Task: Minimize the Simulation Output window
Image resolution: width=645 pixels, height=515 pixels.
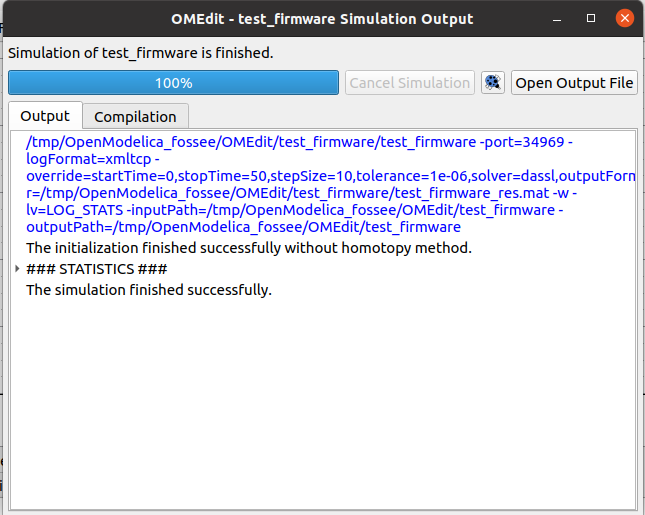Action: click(557, 19)
